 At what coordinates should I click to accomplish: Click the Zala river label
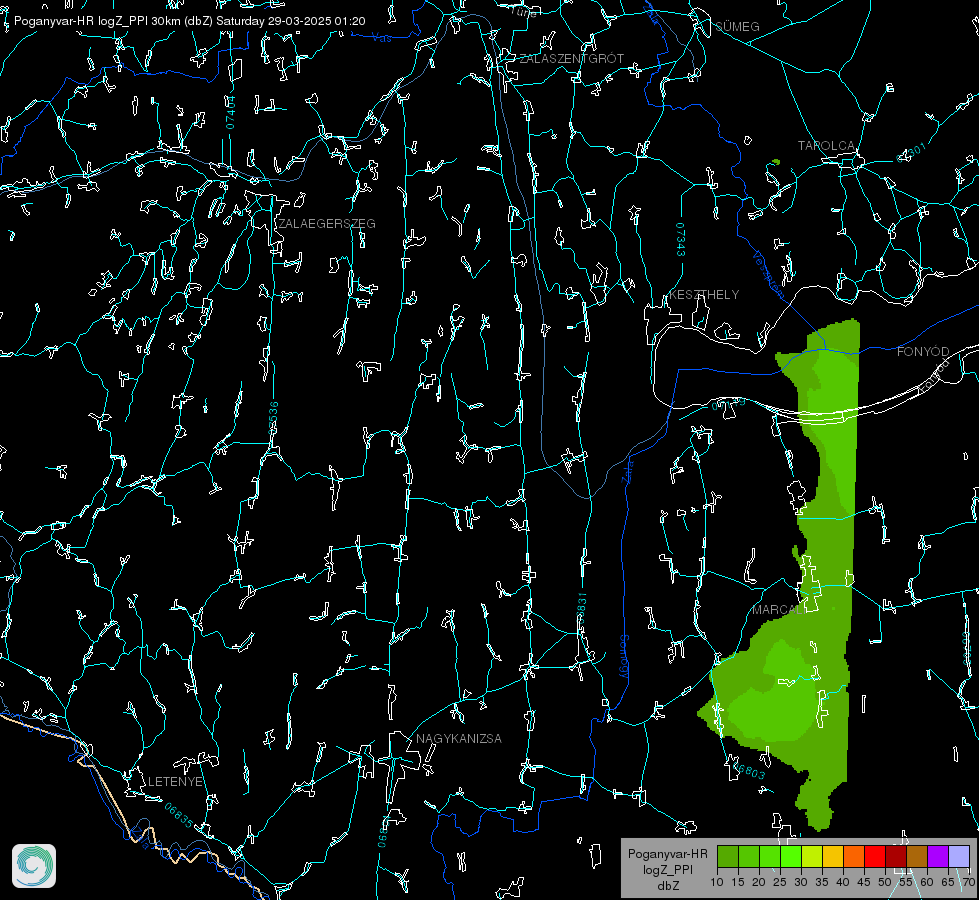(628, 472)
